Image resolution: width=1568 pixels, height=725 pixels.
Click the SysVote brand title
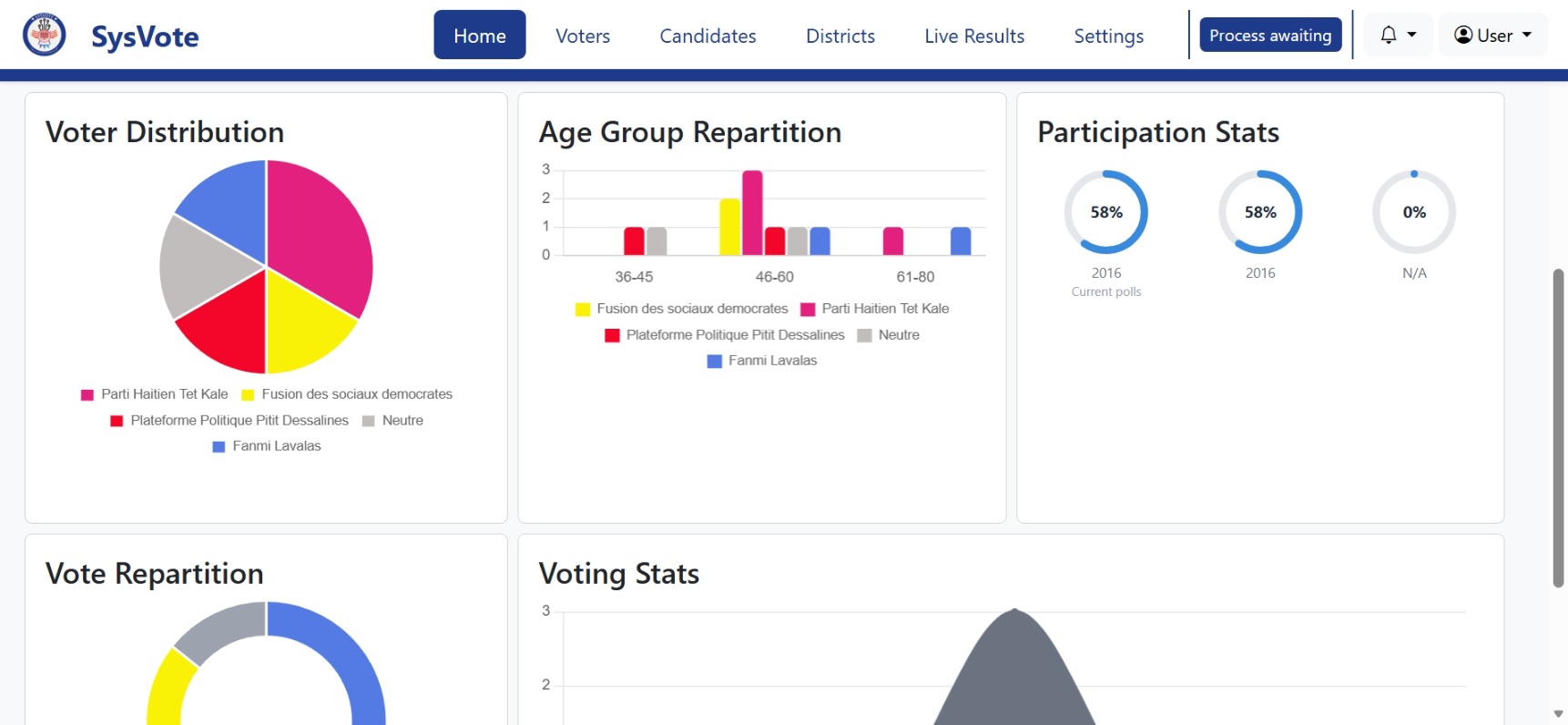(145, 36)
